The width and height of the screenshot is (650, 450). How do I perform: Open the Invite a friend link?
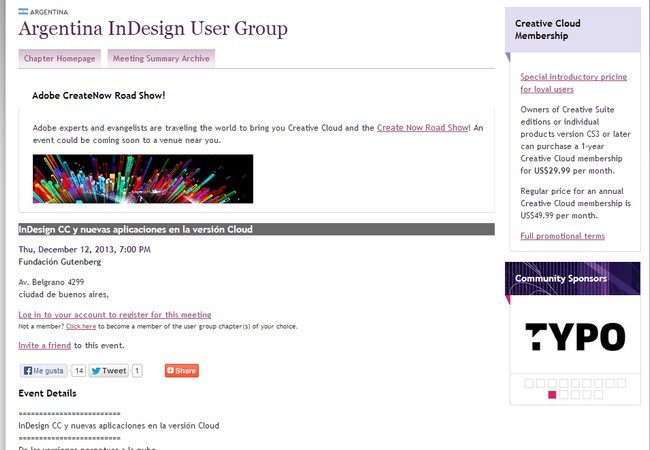[45, 345]
